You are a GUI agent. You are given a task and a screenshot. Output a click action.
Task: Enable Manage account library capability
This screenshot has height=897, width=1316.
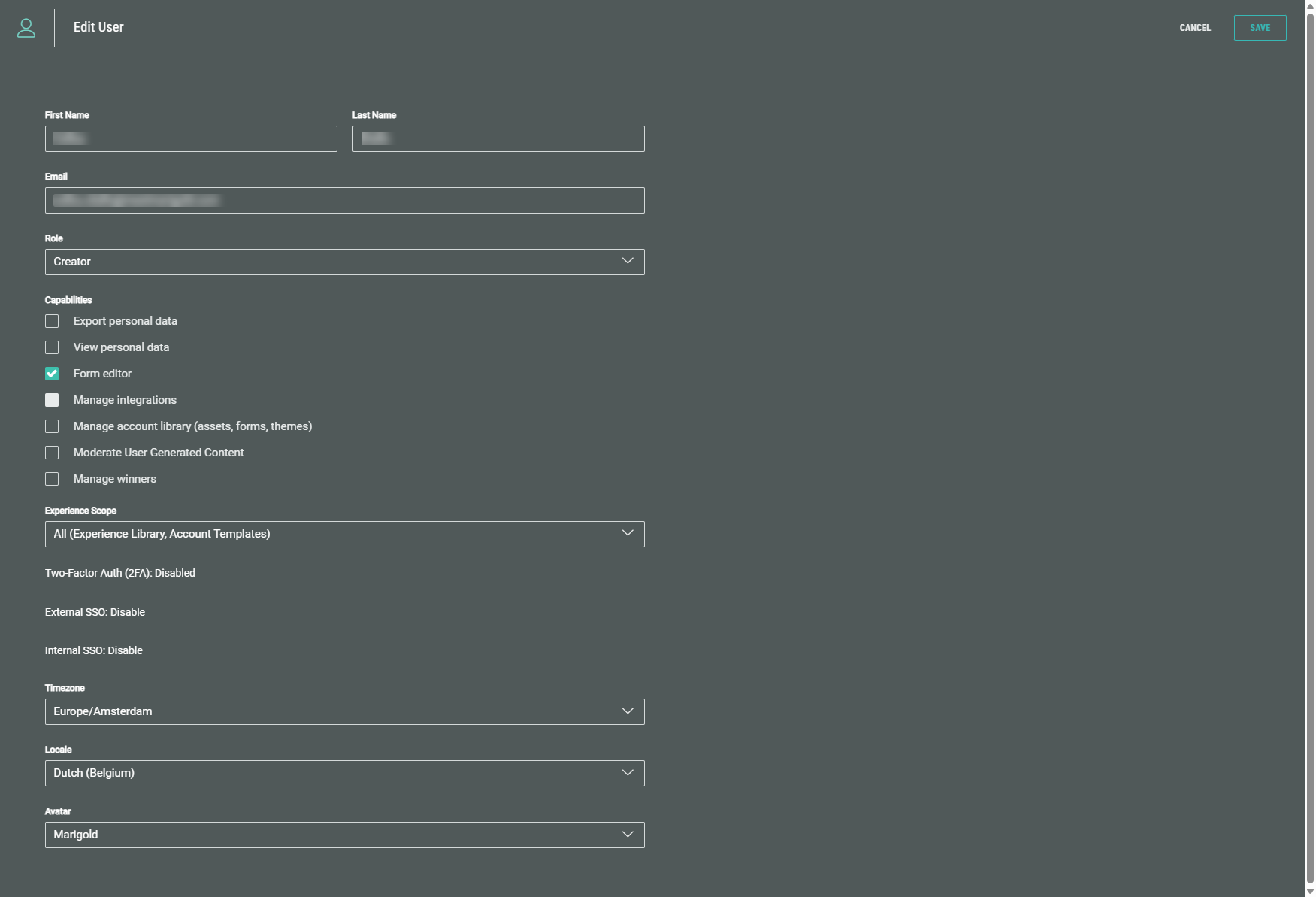click(52, 426)
